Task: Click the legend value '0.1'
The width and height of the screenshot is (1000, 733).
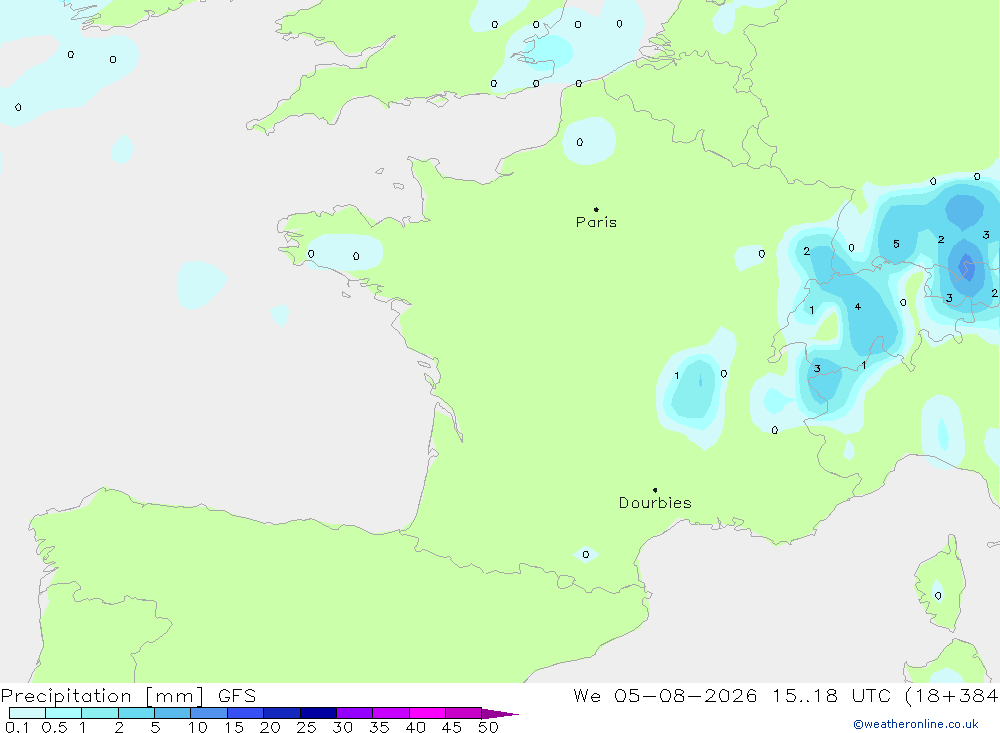Action: (17, 727)
